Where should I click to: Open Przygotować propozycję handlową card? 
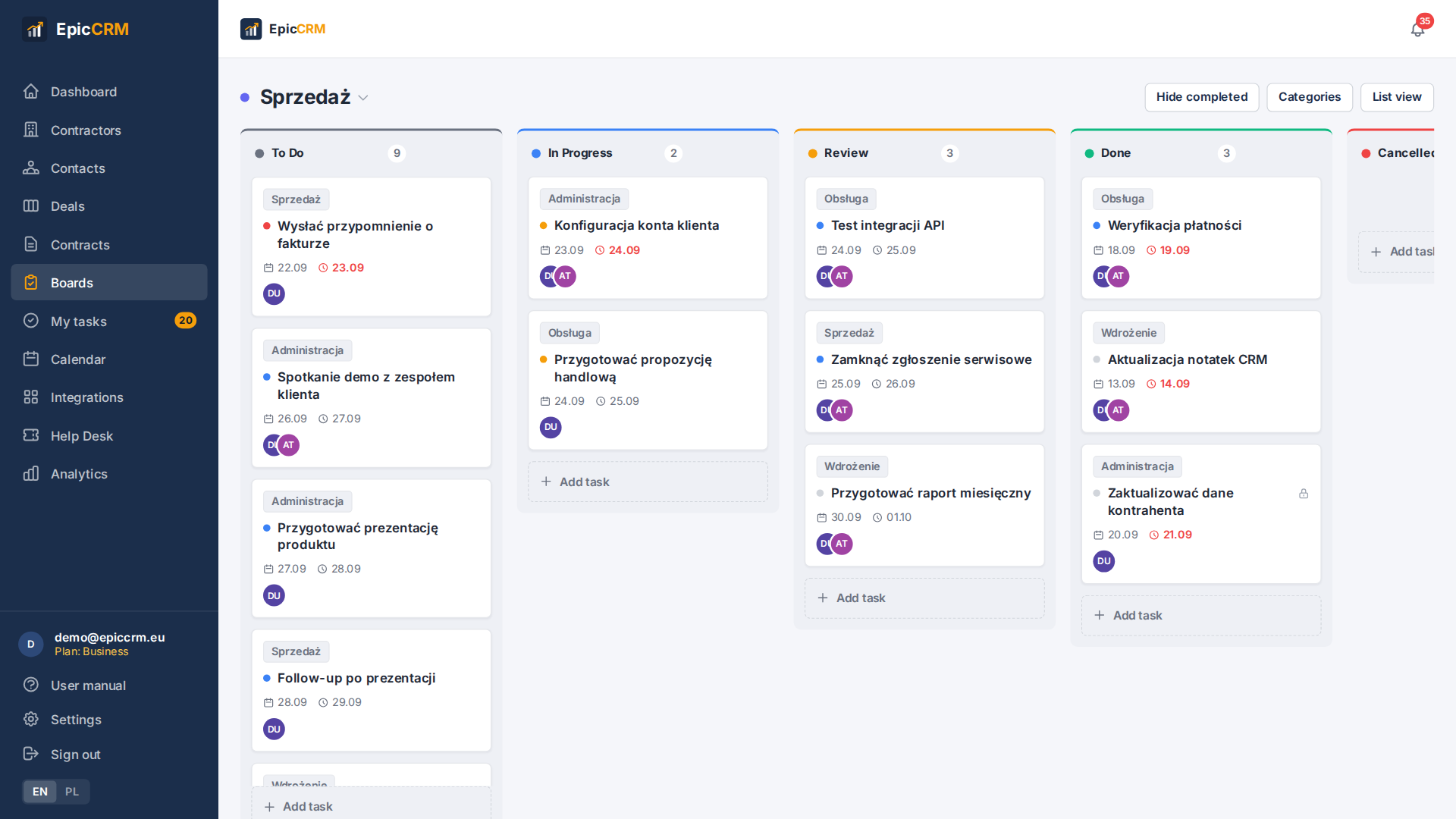[648, 380]
